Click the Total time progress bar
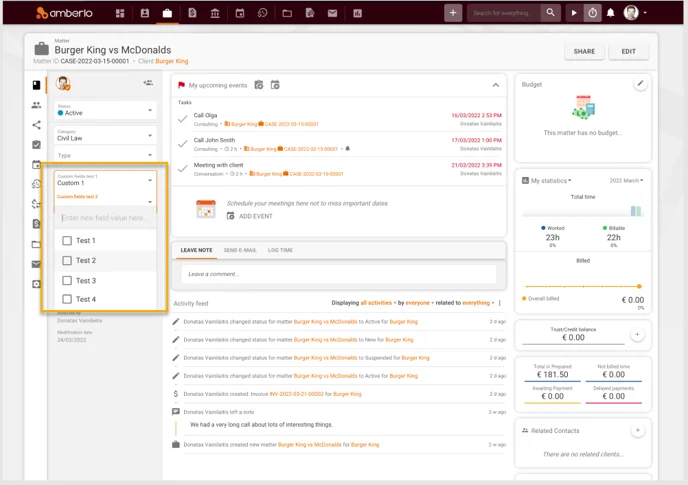The image size is (688, 485). tap(582, 212)
